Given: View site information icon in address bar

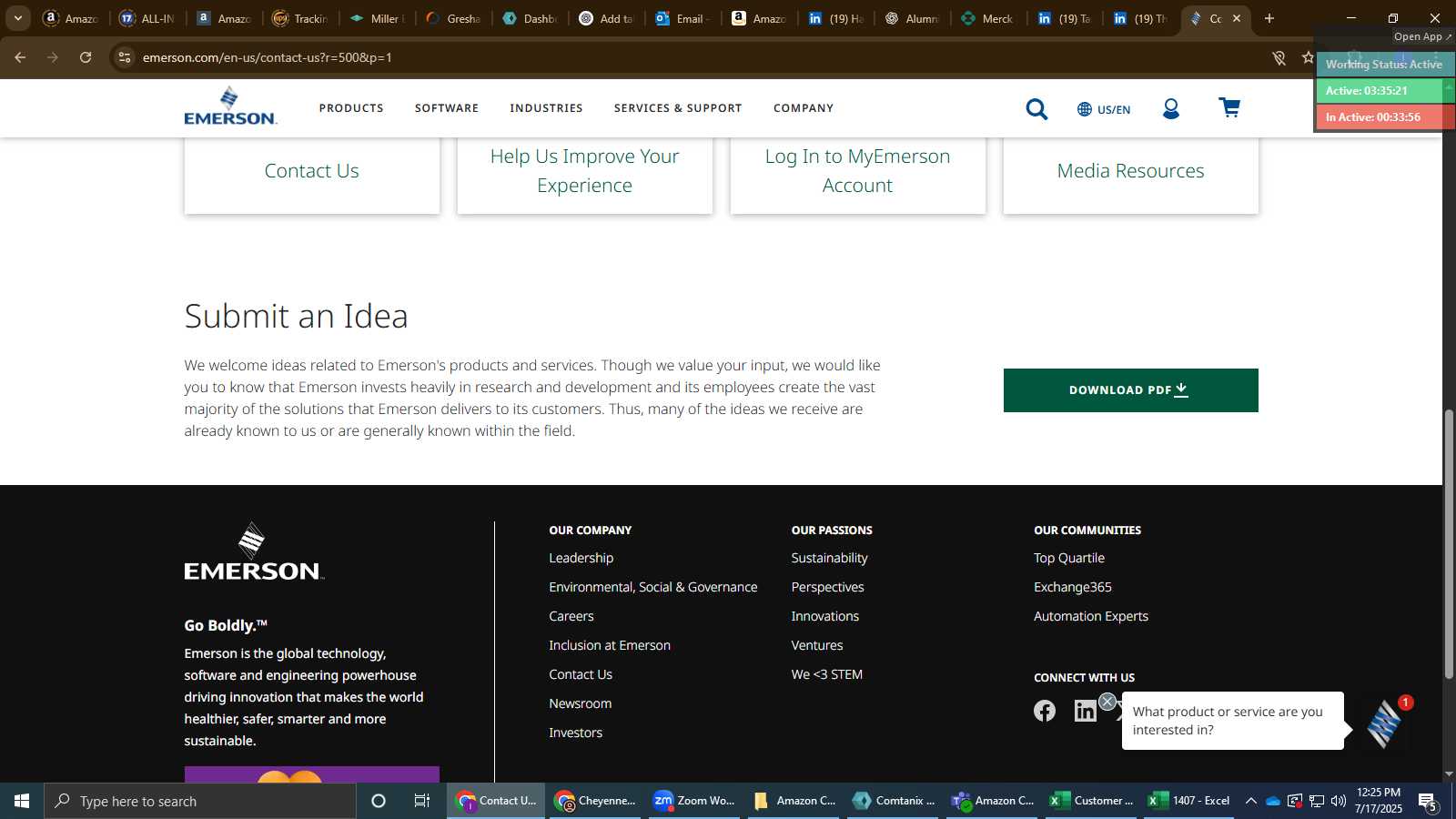Looking at the screenshot, I should (125, 57).
